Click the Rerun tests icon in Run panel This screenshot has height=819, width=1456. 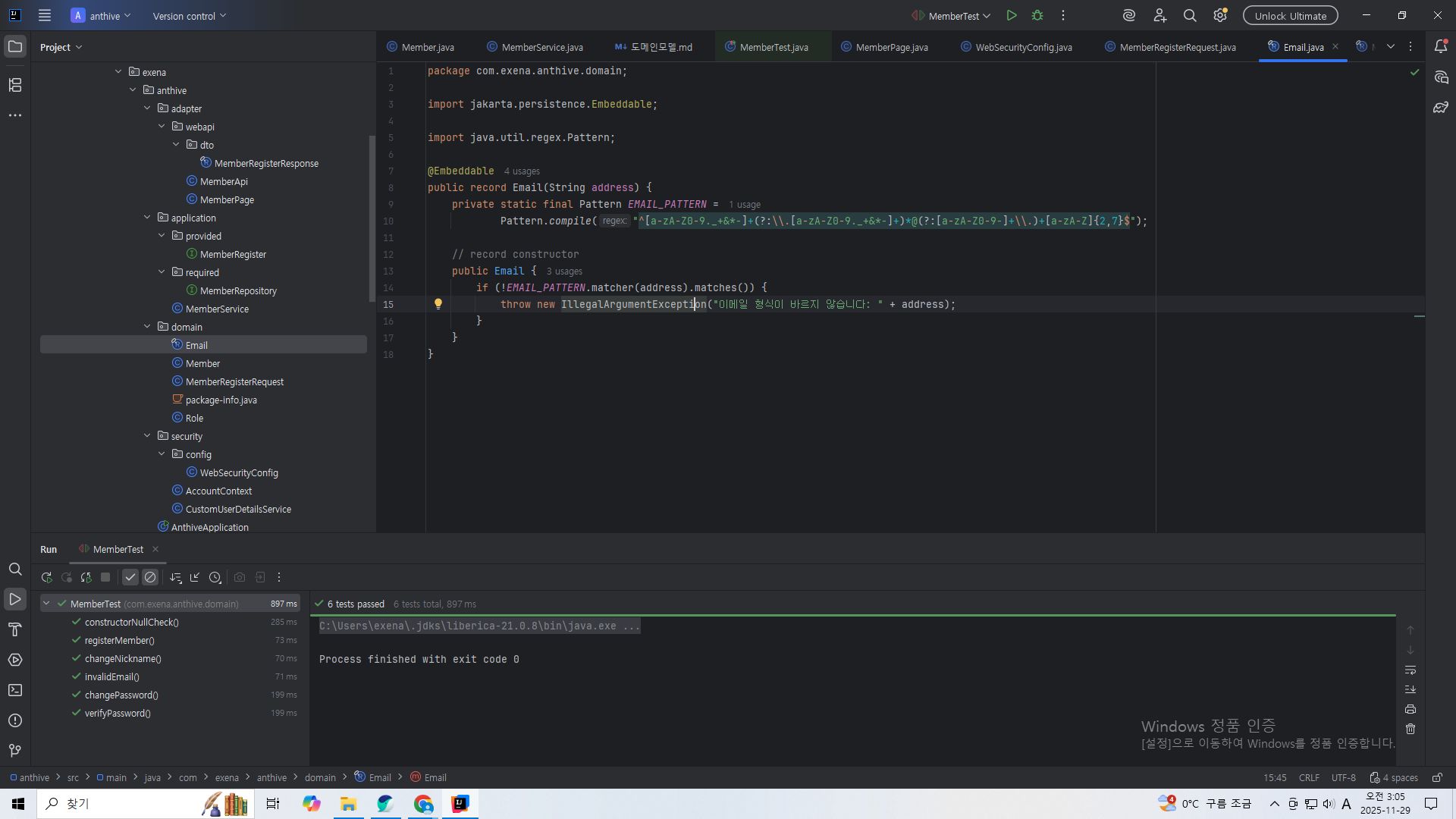(x=46, y=578)
